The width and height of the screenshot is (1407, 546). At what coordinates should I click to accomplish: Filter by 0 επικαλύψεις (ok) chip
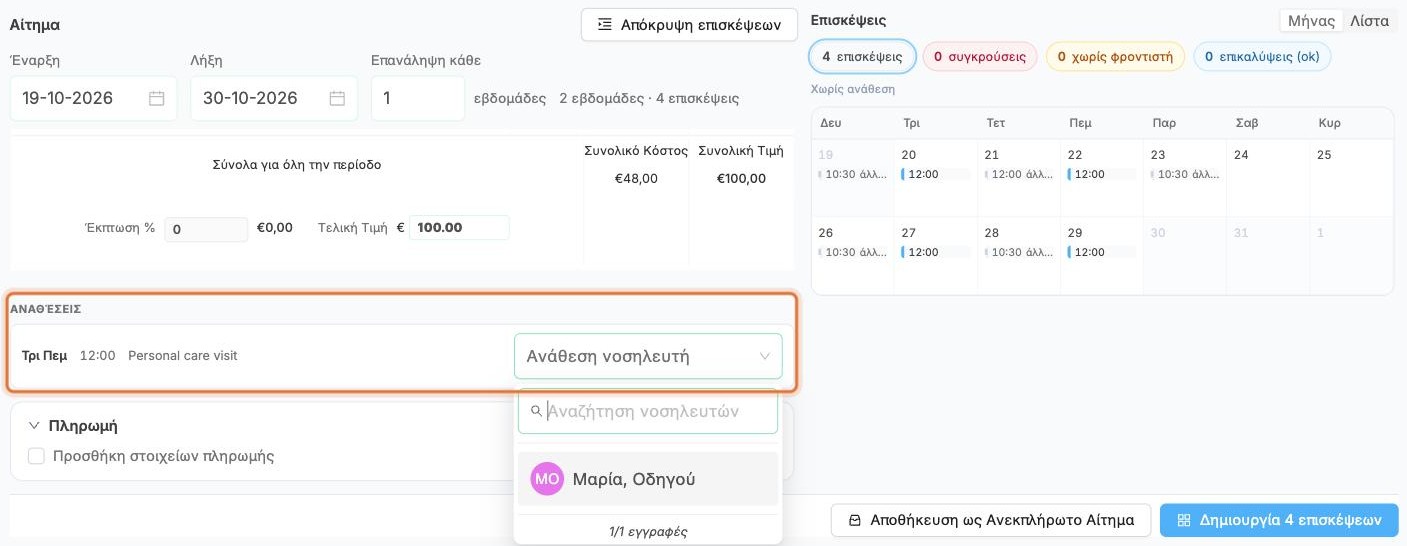click(1262, 57)
